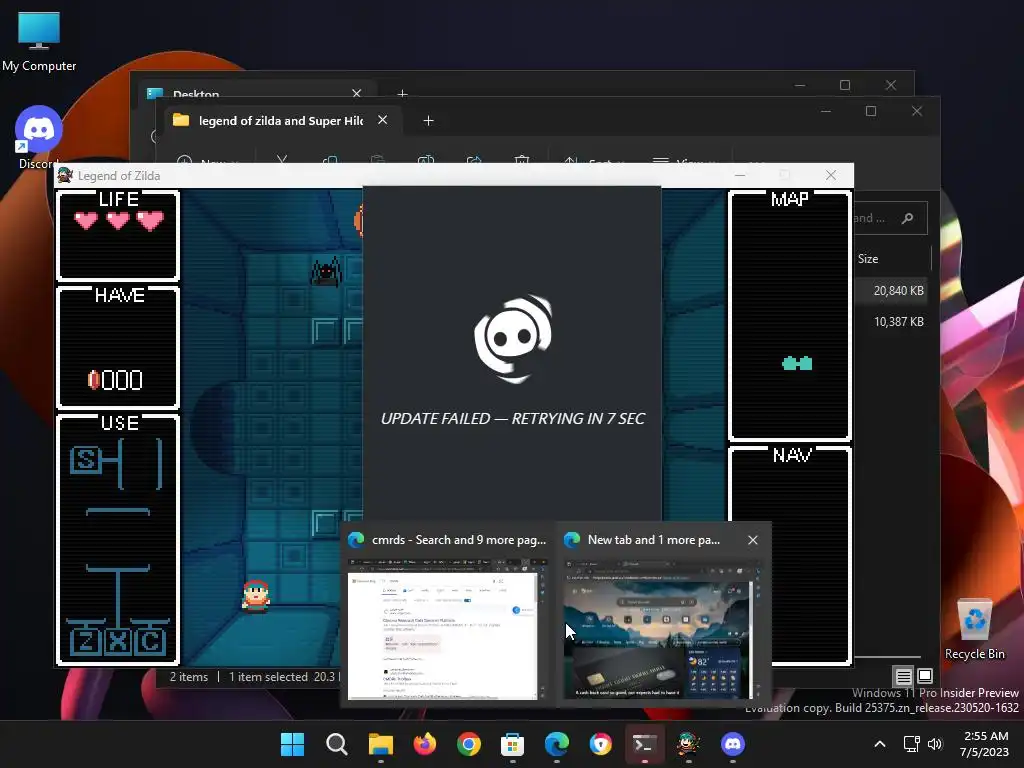
Task: Launch Firefox from the taskbar
Action: (424, 744)
